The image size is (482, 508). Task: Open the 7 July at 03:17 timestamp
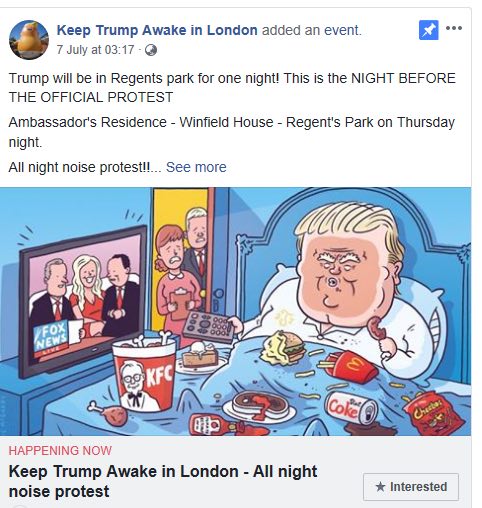(x=95, y=50)
